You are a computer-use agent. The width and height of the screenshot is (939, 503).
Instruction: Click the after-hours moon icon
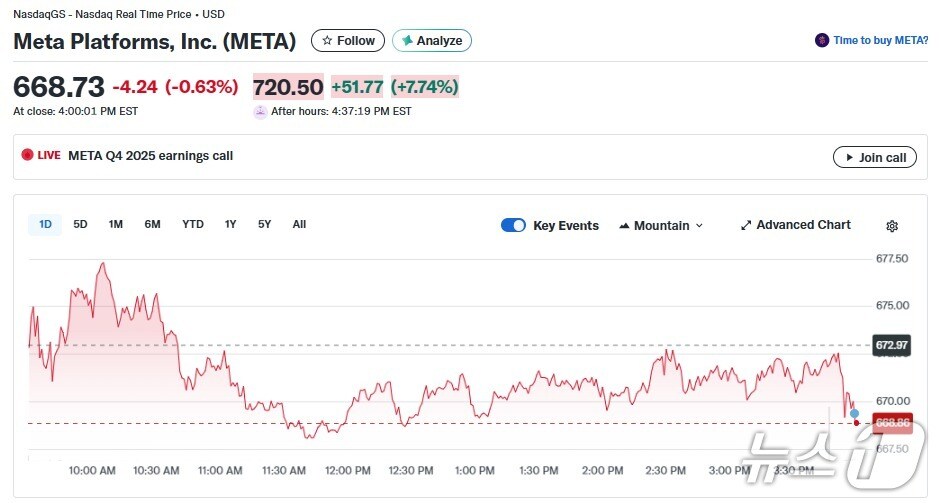tap(260, 112)
